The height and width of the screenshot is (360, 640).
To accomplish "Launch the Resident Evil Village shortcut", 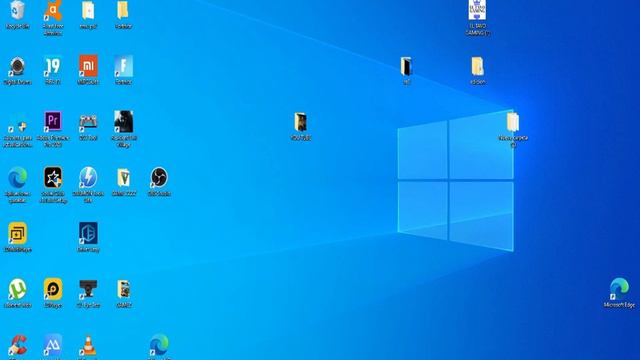I will click(x=123, y=122).
